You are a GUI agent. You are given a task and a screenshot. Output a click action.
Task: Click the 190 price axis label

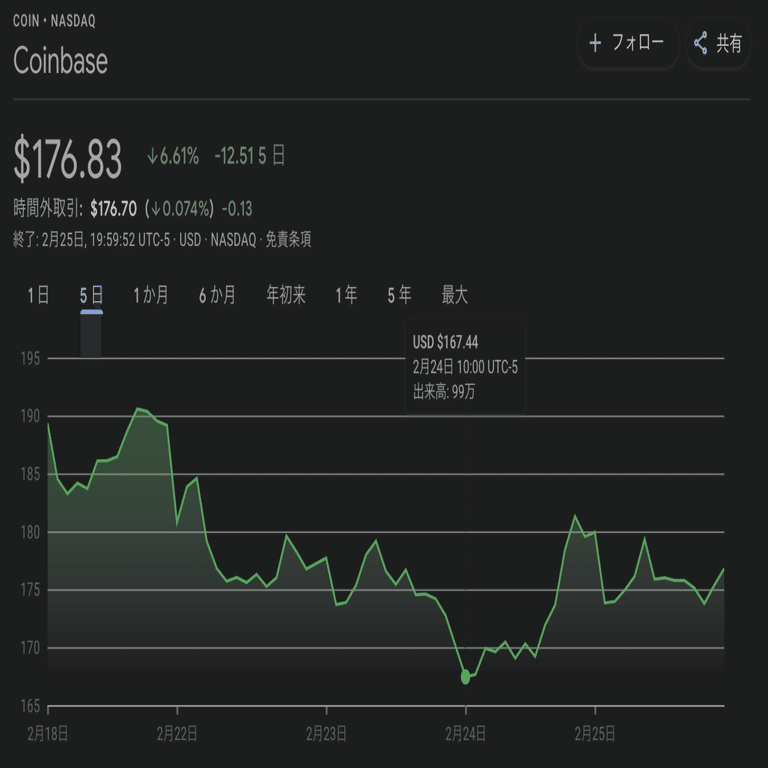[x=30, y=416]
